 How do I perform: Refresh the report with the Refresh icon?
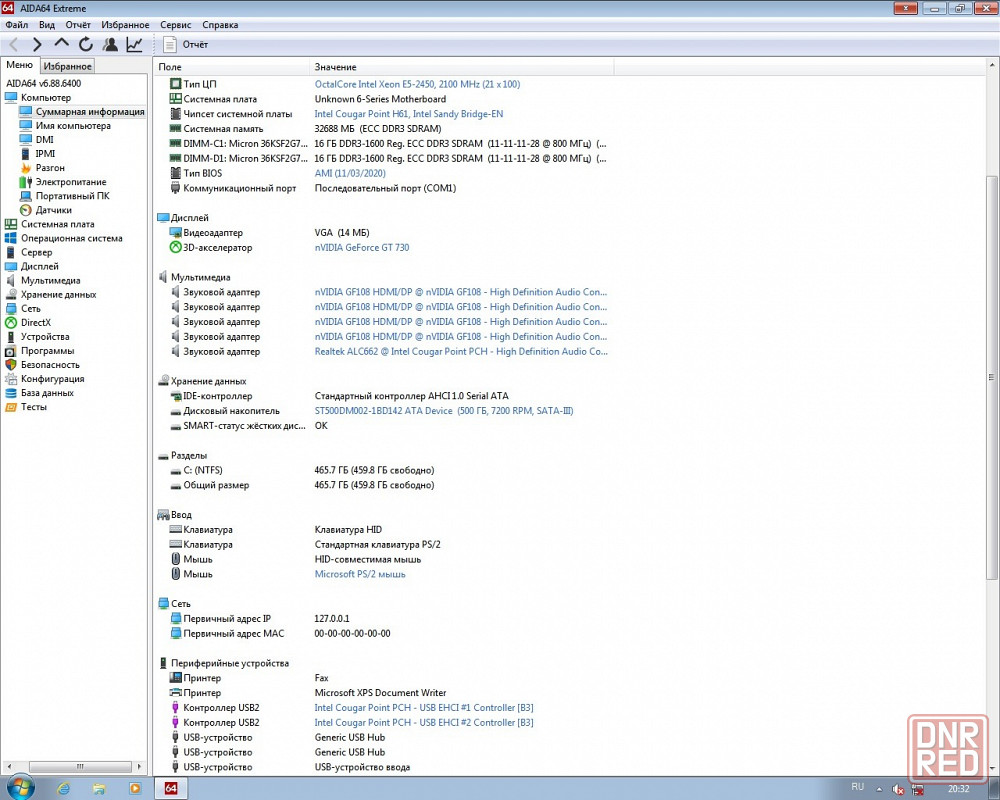pos(85,45)
